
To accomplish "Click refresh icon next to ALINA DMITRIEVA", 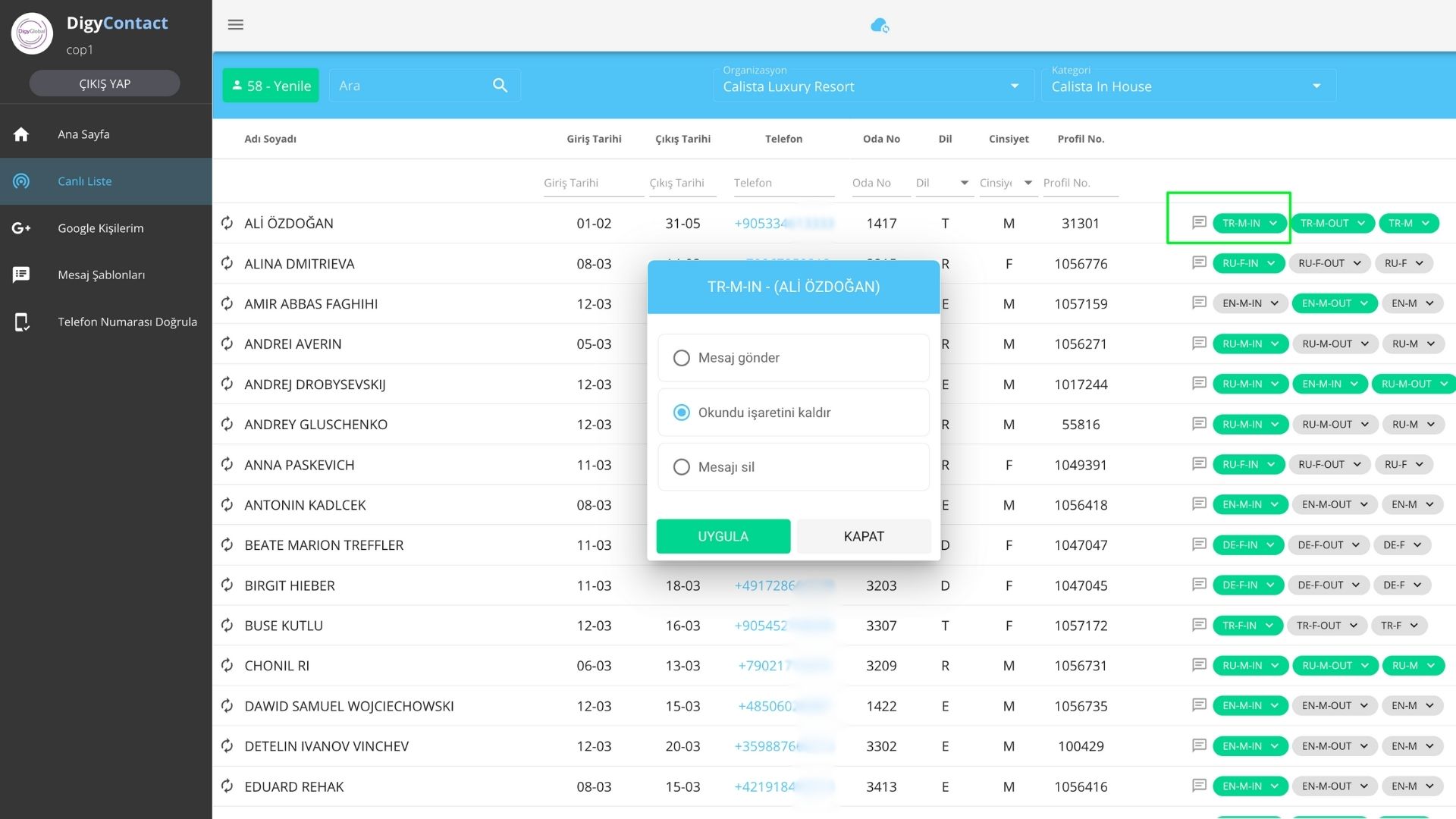I will (x=227, y=264).
